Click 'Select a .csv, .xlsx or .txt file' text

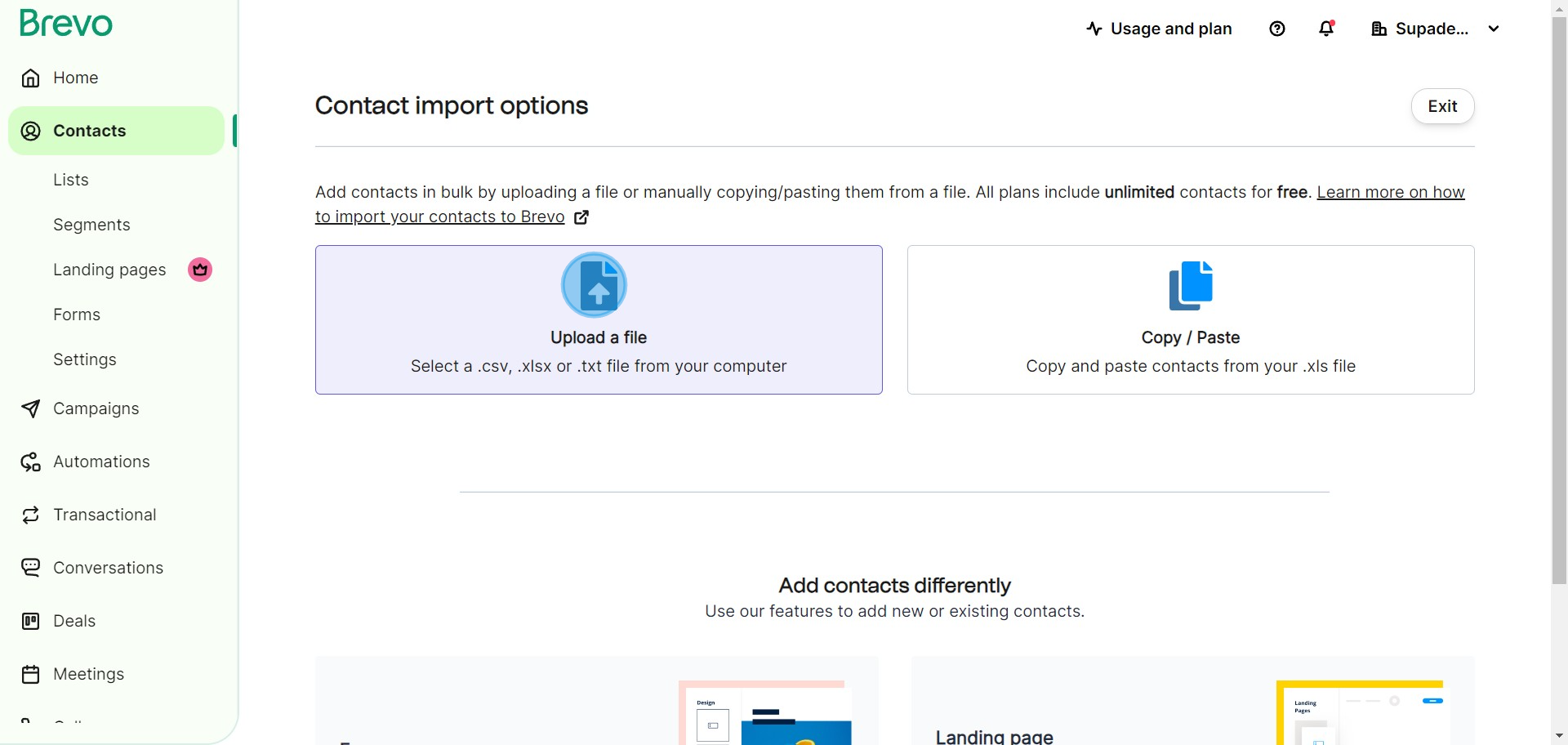pos(599,366)
